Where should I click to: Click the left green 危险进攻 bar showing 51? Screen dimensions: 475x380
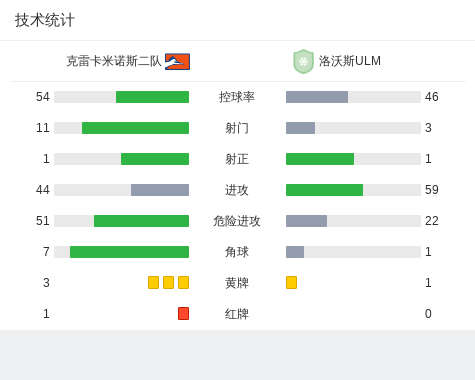[x=141, y=221]
